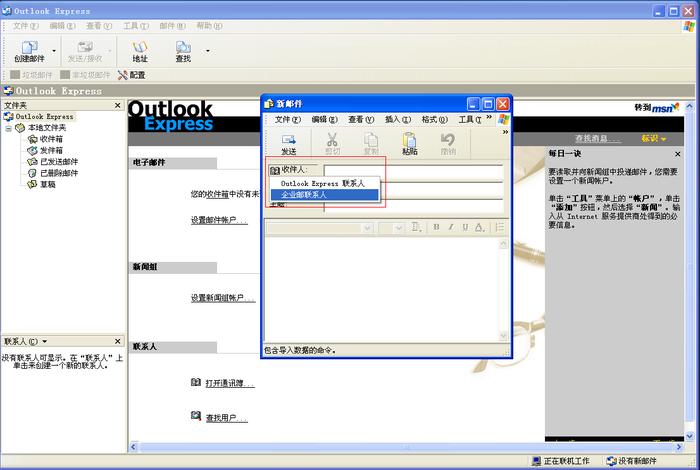Open 工具 menu in main Outlook Express window
The height and width of the screenshot is (470, 700).
[x=136, y=26]
